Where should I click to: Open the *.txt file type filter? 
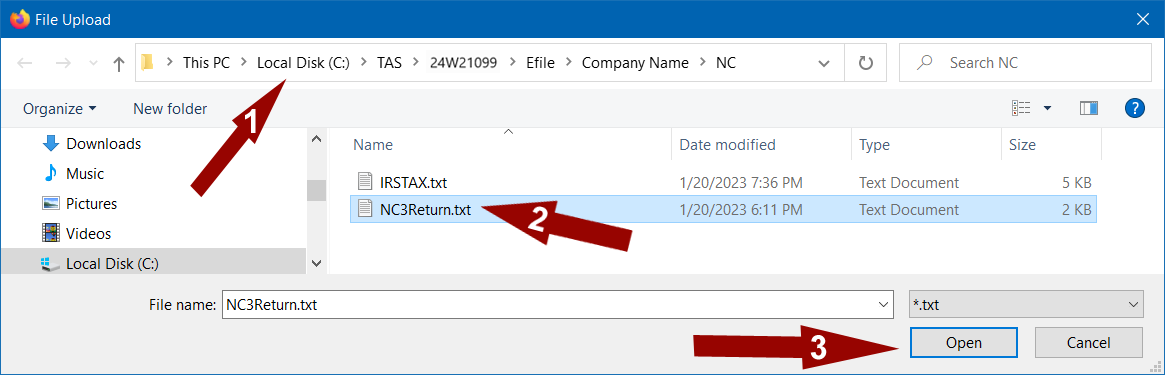tap(1026, 304)
